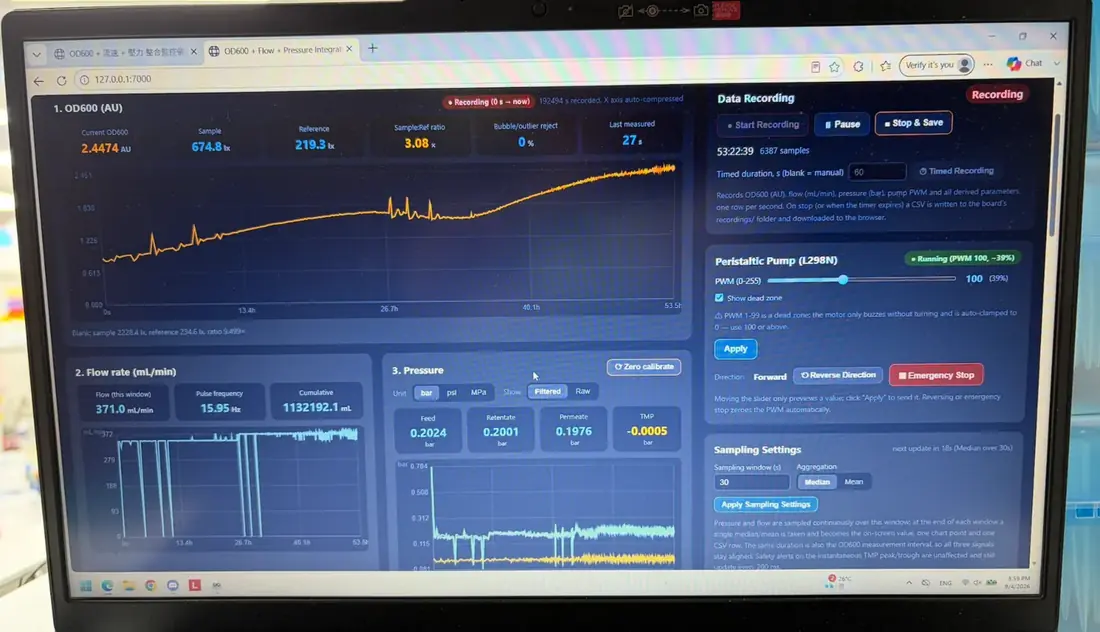The image size is (1100, 632).
Task: Click Feed pressure value 0.2024
Action: pyautogui.click(x=428, y=433)
